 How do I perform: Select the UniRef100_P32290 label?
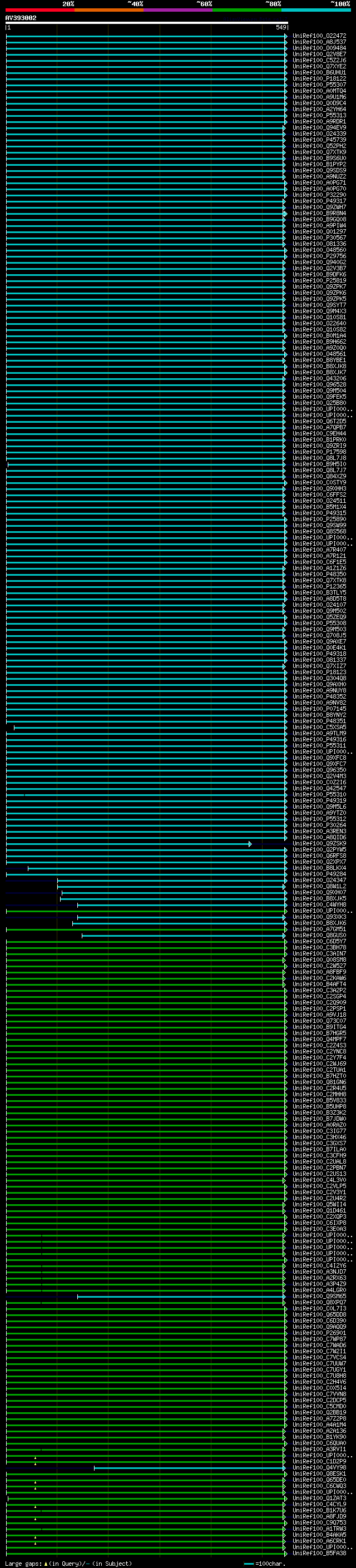coord(319,195)
